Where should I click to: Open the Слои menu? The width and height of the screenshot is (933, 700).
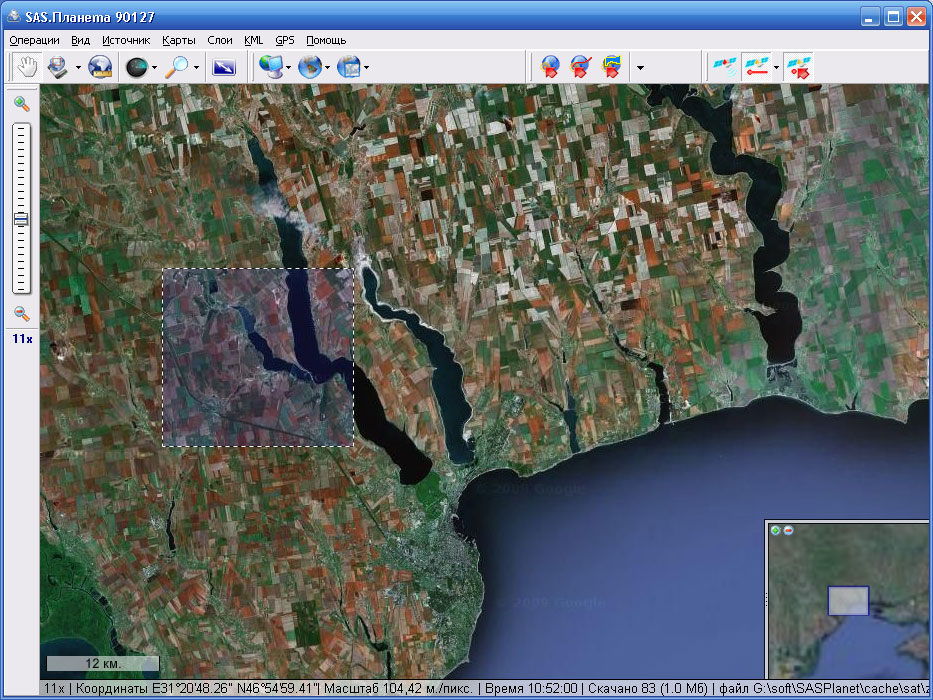point(220,40)
